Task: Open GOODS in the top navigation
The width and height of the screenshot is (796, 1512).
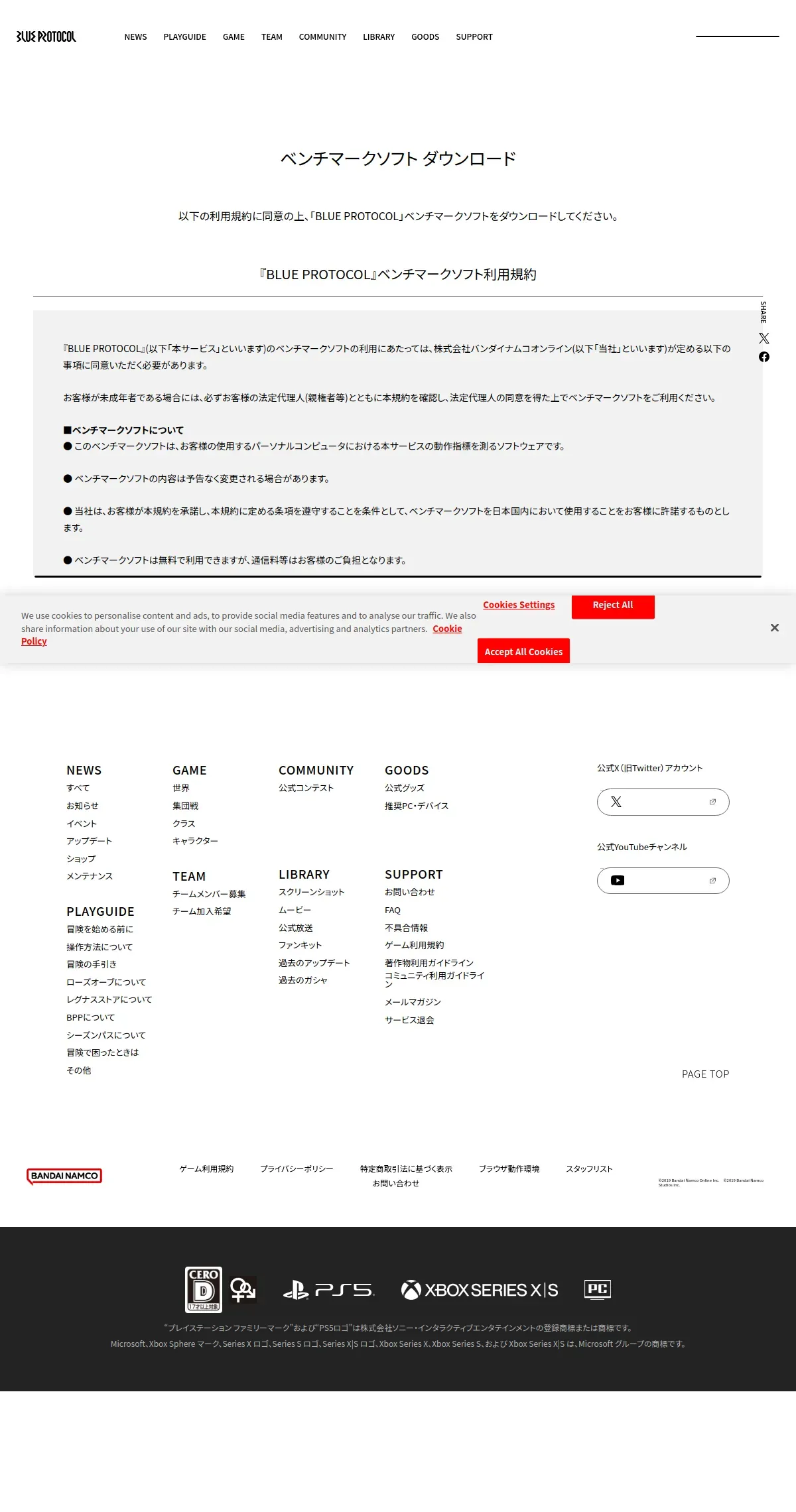Action: tap(425, 37)
